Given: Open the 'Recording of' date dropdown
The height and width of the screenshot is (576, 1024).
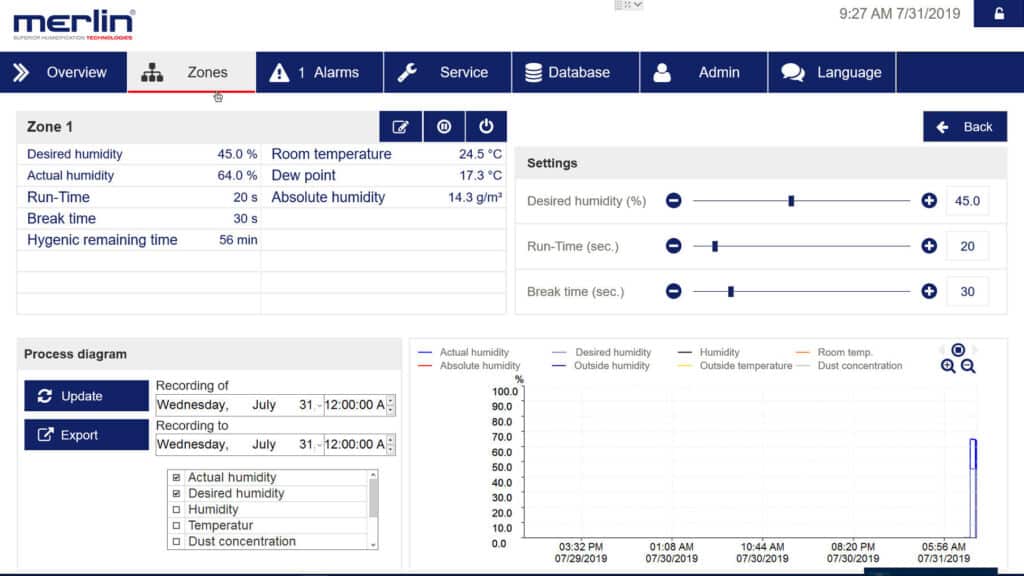Looking at the screenshot, I should click(x=320, y=405).
